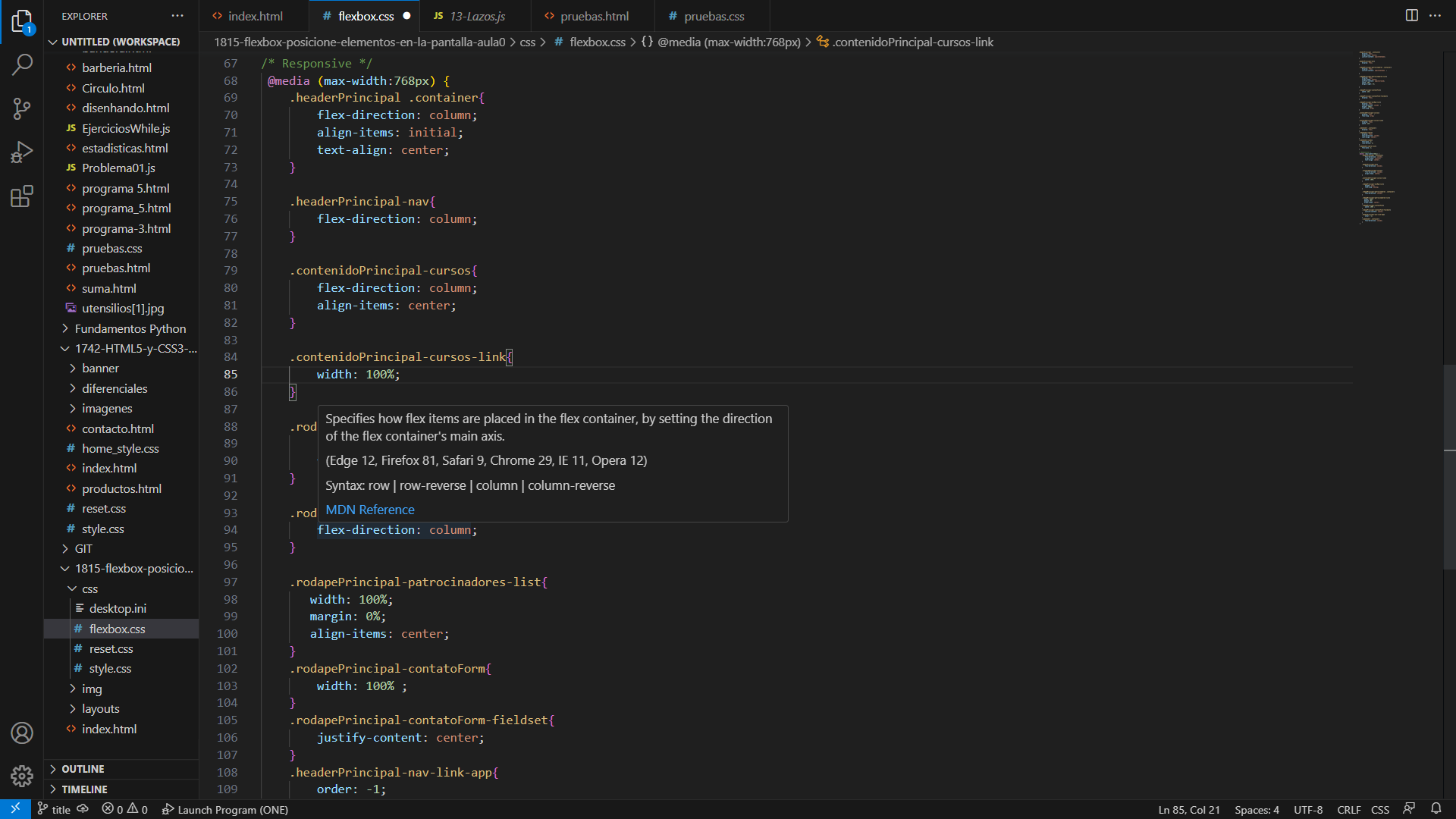Switch to pruebas.css tab
The height and width of the screenshot is (819, 1456).
point(713,16)
